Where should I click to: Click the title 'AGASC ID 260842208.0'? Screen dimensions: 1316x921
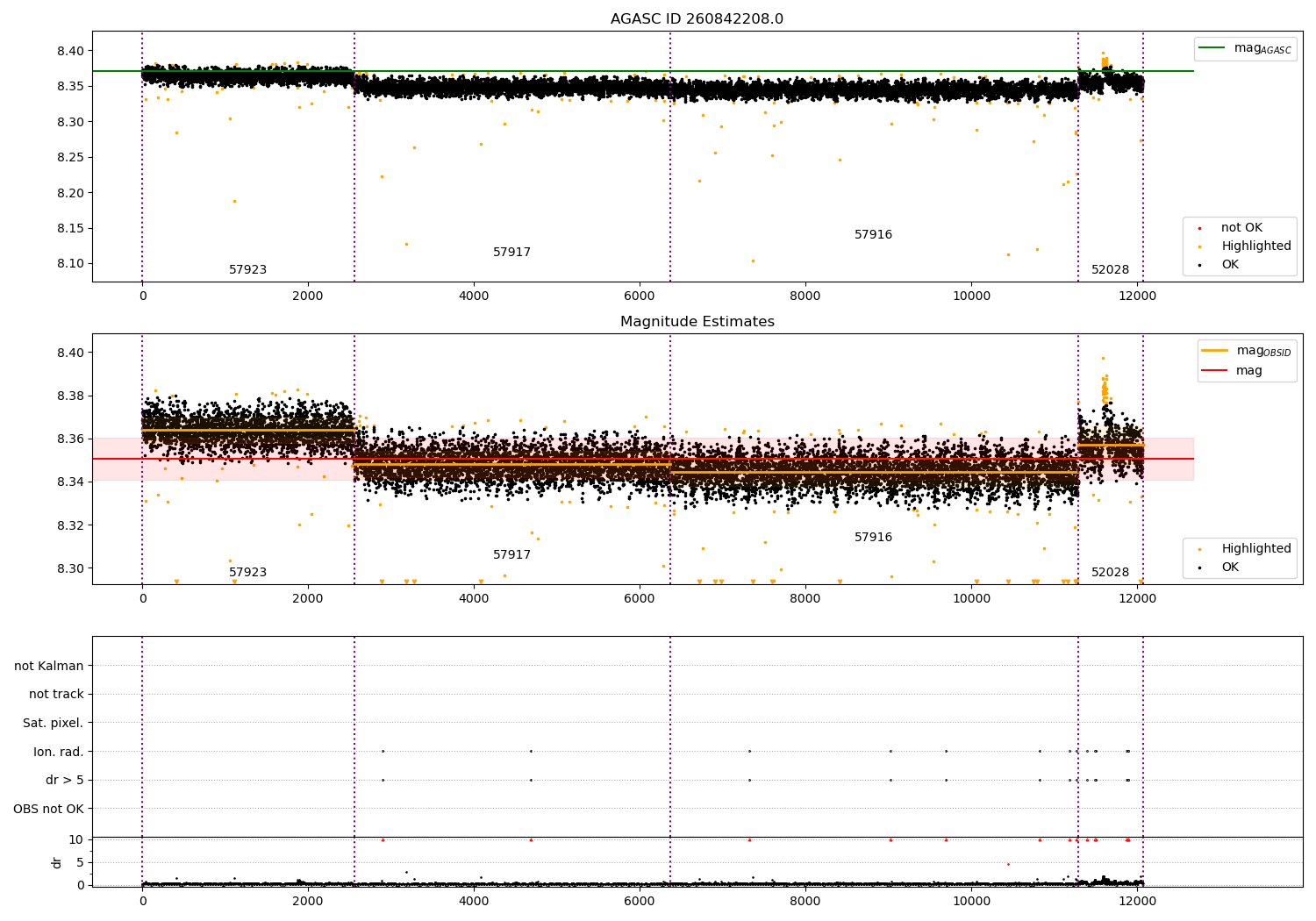(697, 19)
